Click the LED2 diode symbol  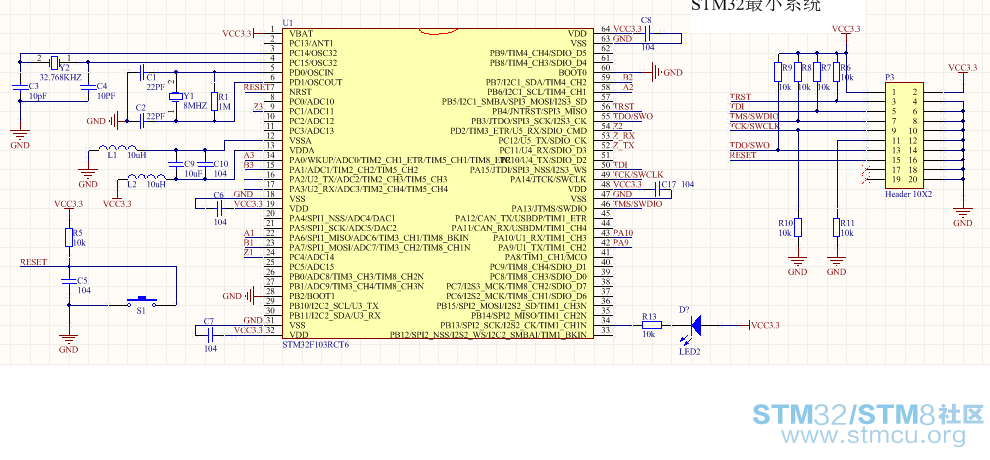click(696, 325)
